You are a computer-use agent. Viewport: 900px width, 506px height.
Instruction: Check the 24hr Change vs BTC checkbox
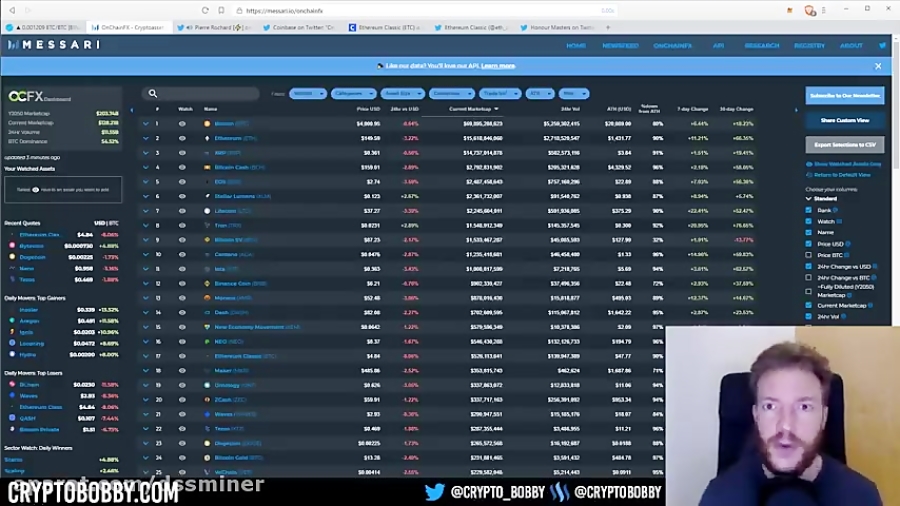[x=808, y=278]
